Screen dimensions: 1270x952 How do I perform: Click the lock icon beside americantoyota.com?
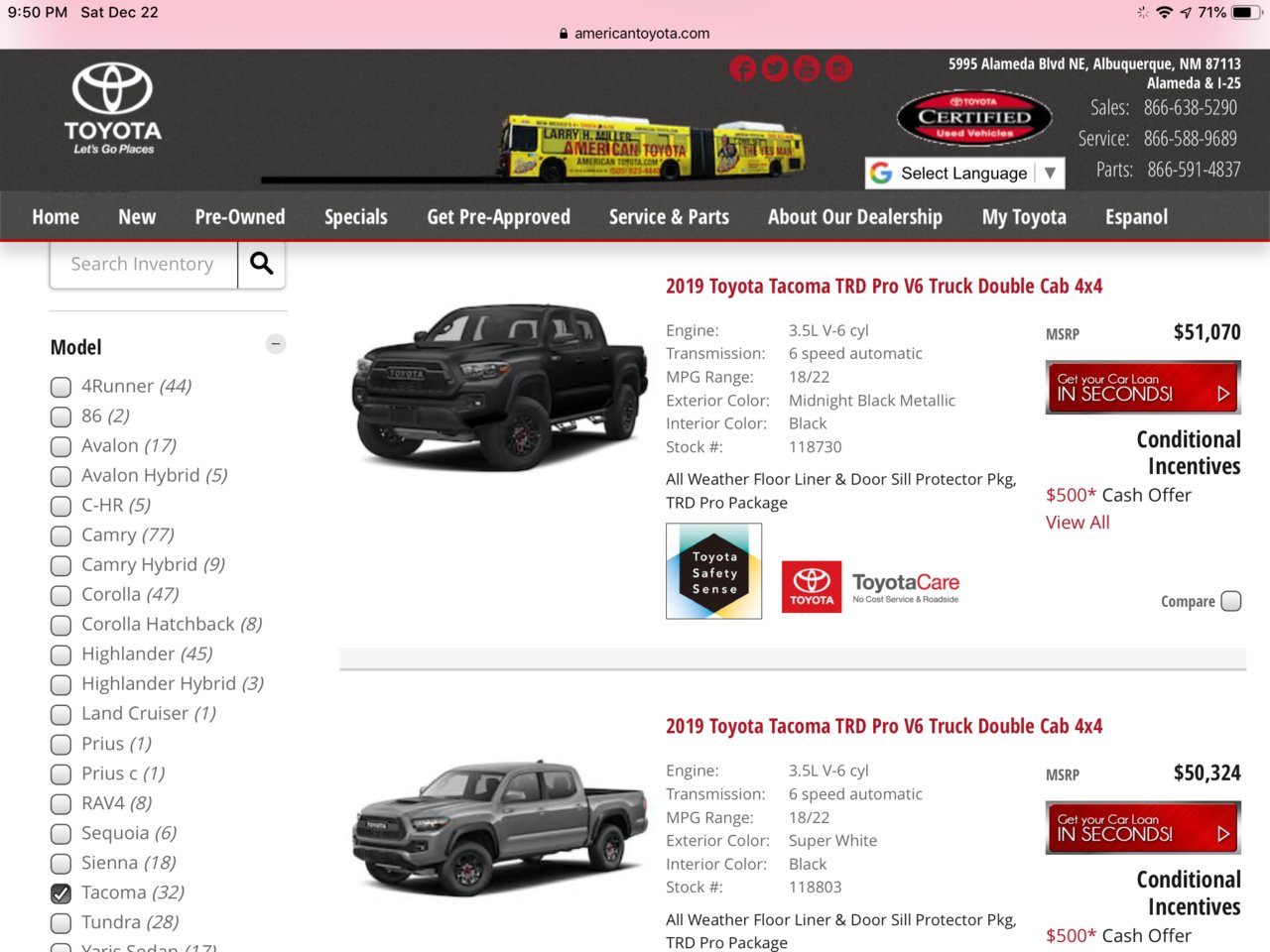564,34
